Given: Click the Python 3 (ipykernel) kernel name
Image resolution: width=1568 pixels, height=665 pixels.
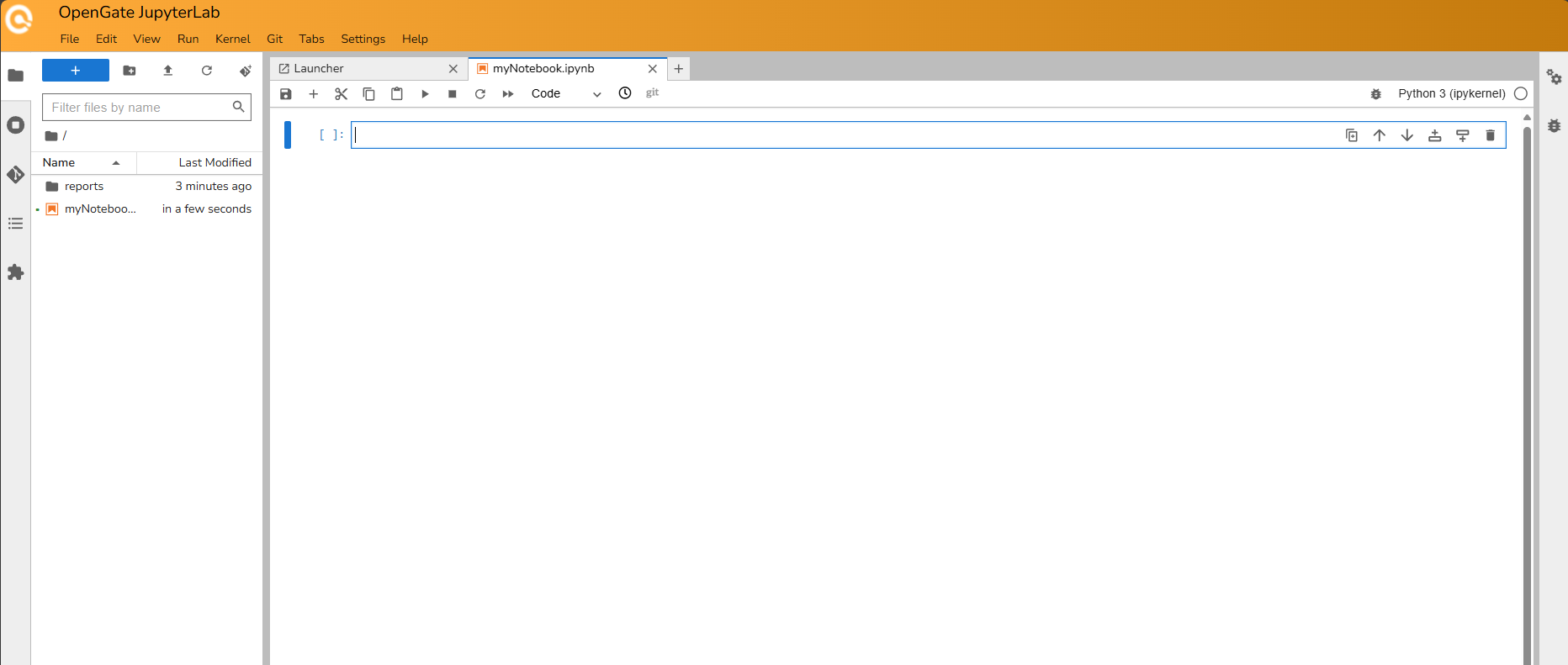Looking at the screenshot, I should click(x=1451, y=94).
